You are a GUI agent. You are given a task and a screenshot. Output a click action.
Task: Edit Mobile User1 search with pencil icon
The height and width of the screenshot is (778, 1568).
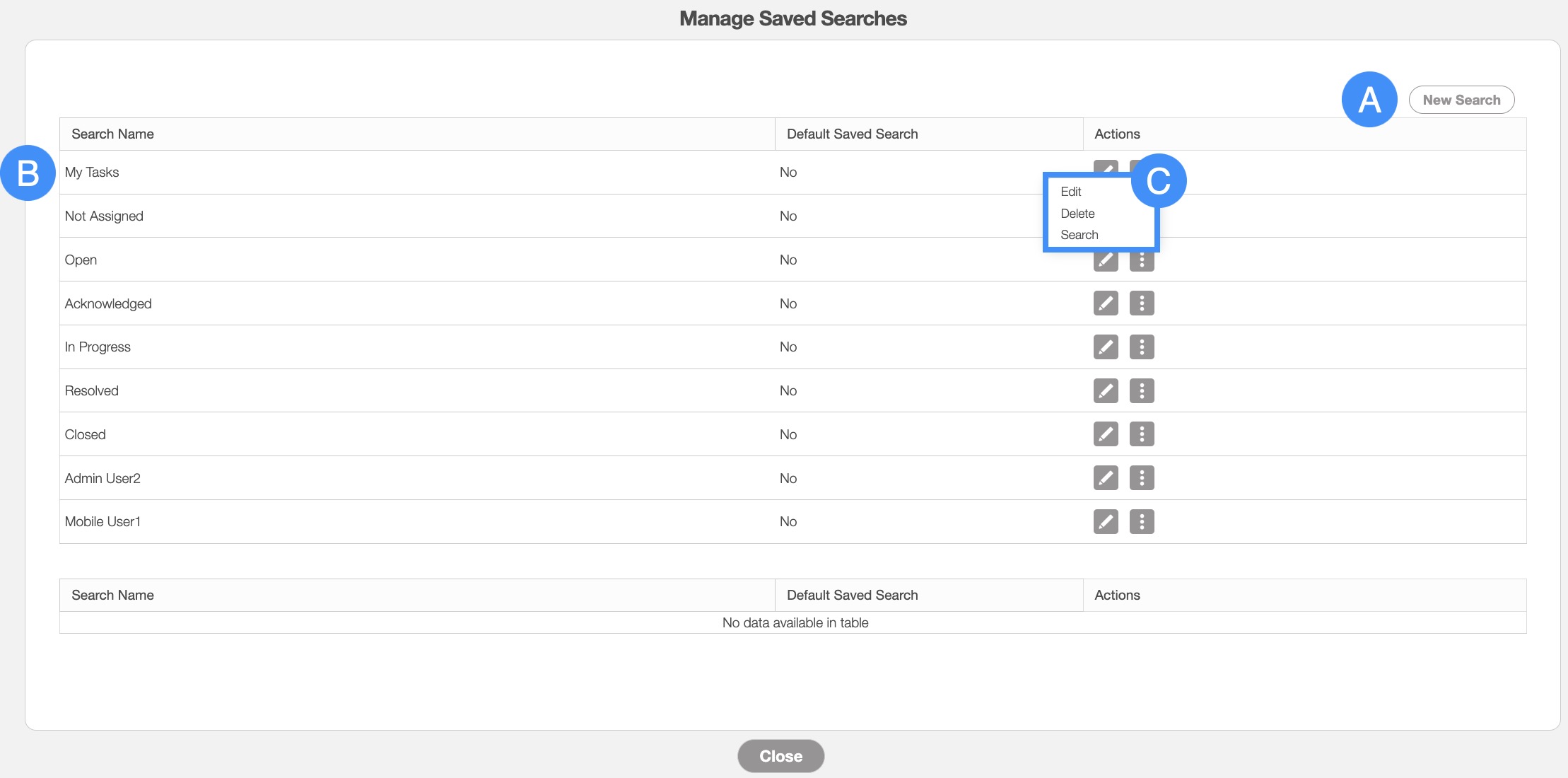coord(1106,522)
